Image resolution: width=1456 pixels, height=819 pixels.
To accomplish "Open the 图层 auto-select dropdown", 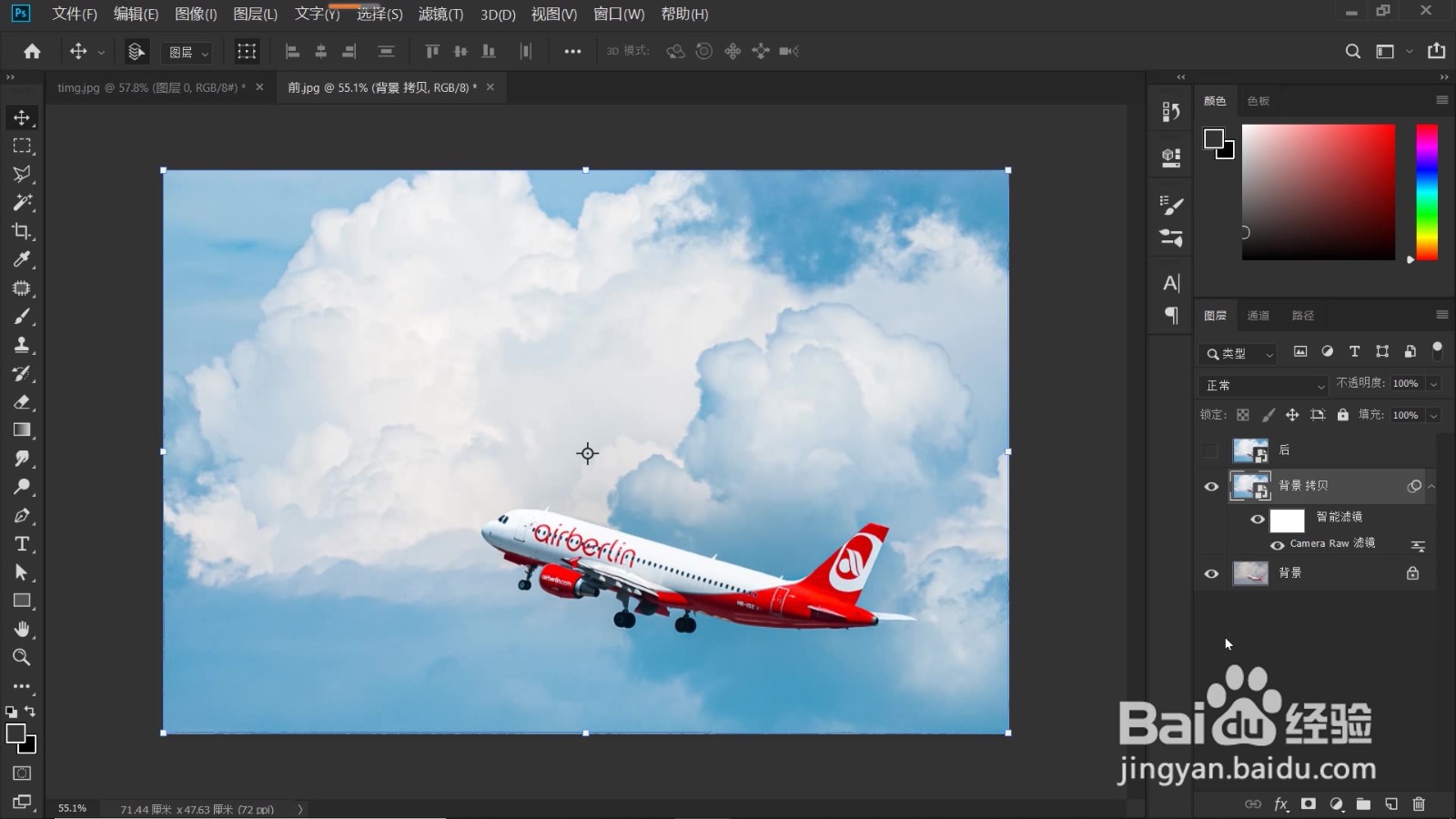I will 188,52.
